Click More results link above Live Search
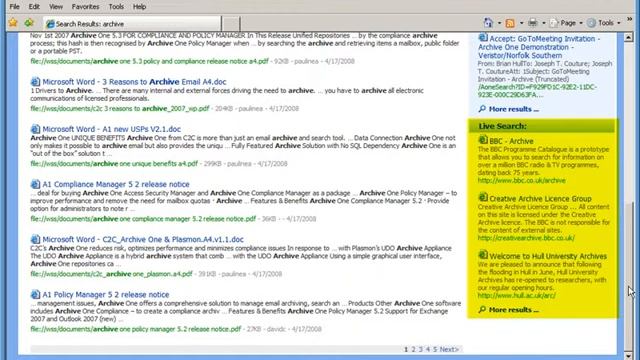 pos(513,109)
